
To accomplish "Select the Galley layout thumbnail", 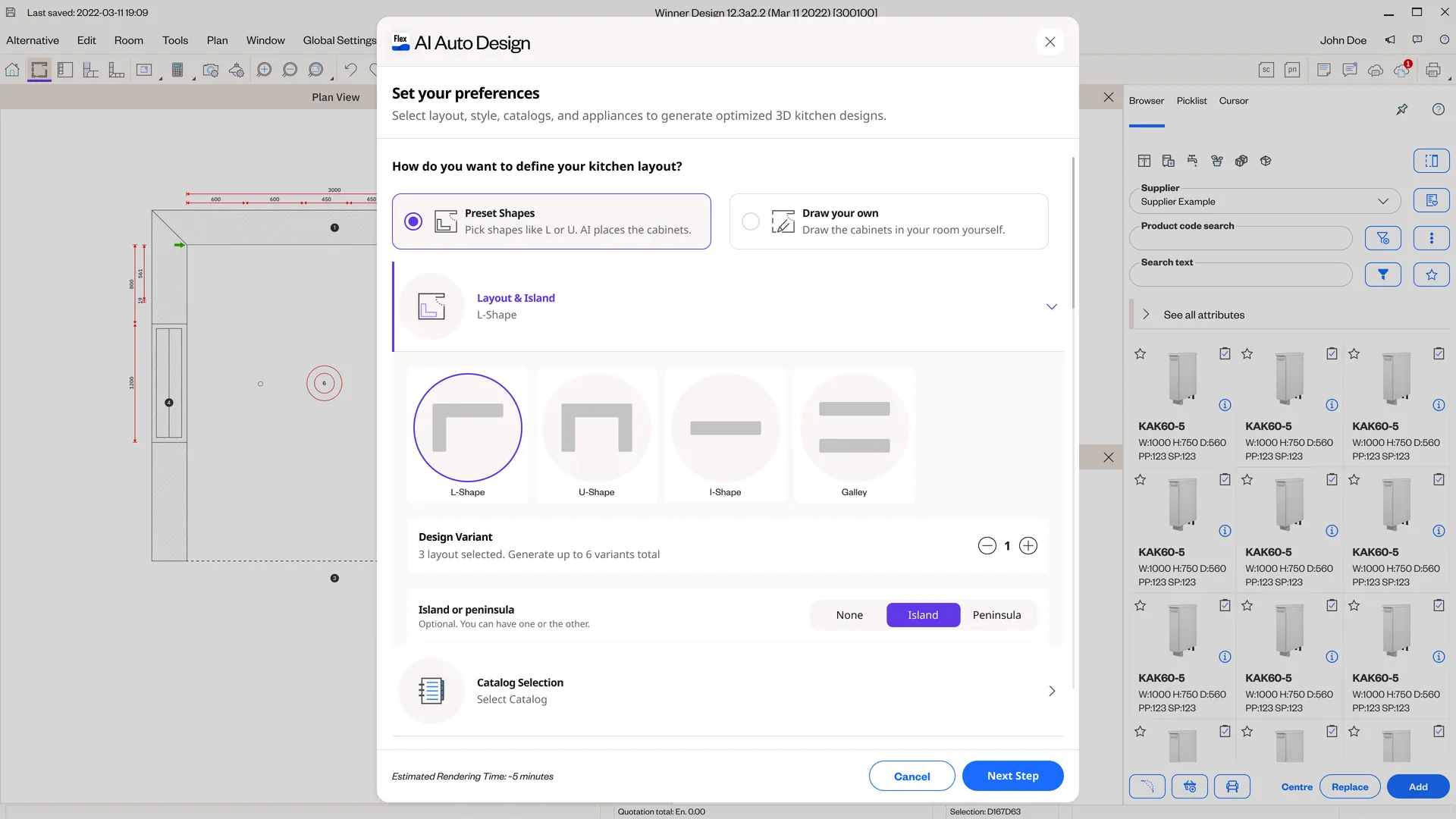I will click(854, 435).
